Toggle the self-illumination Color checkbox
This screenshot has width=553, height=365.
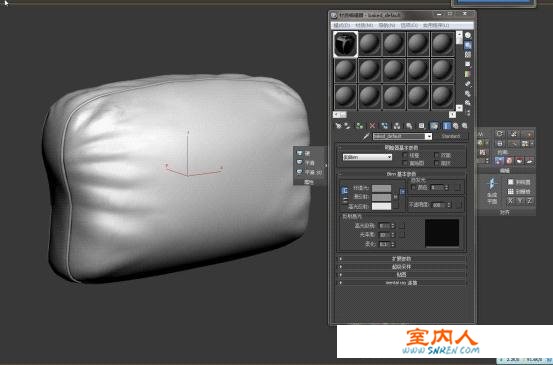pyautogui.click(x=413, y=188)
